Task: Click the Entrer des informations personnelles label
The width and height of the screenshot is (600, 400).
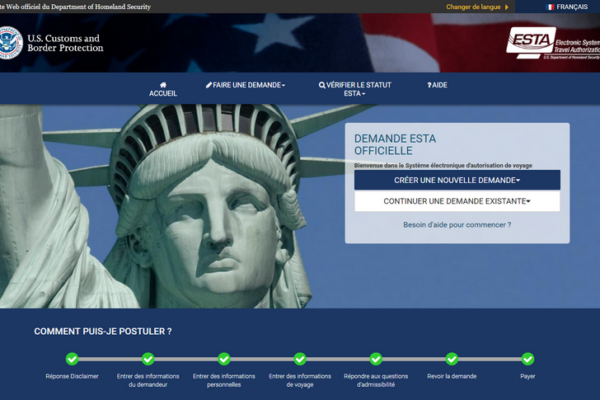Action: coord(224,380)
